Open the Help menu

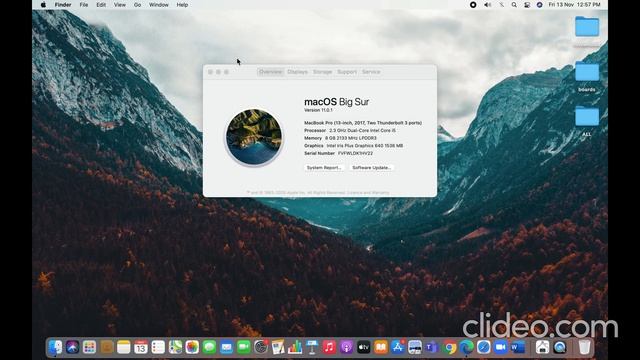point(182,5)
